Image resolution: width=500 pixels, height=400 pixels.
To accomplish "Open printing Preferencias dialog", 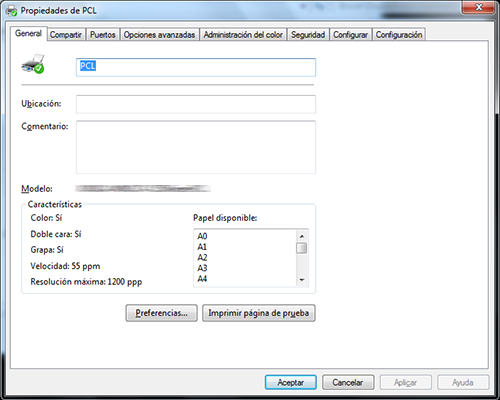I will click(161, 313).
